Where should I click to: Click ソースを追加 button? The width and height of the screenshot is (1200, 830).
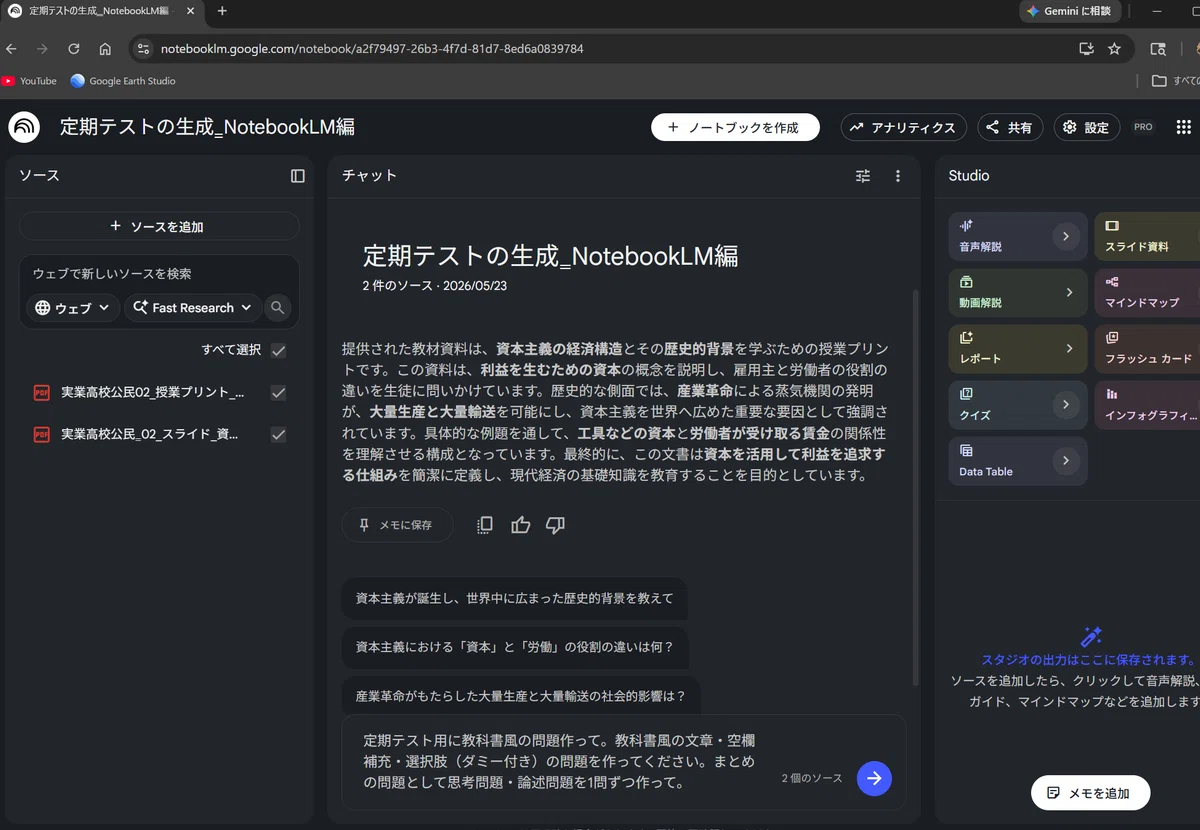coord(159,226)
